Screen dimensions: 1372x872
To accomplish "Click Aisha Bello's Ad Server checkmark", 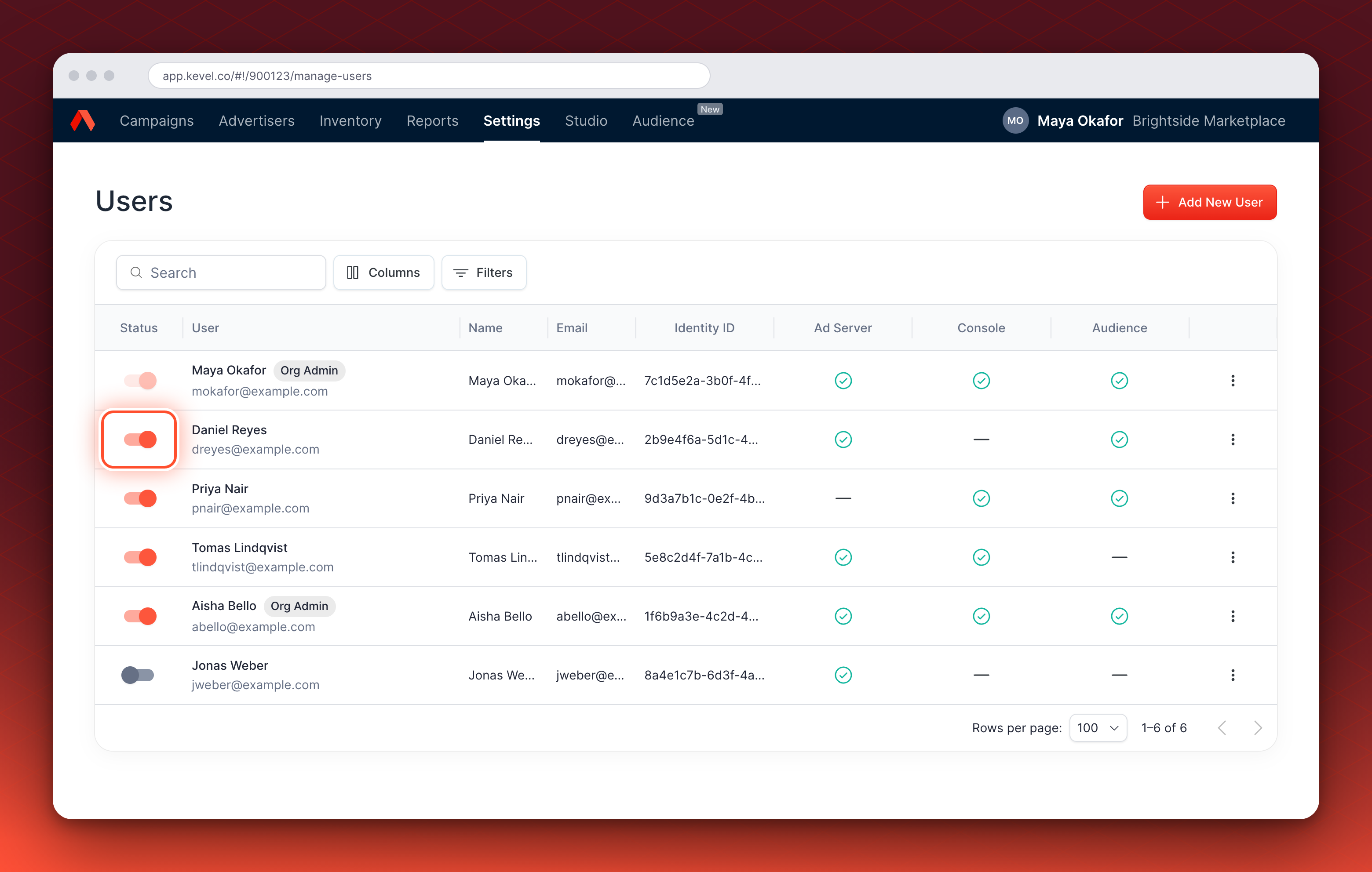I will point(843,616).
